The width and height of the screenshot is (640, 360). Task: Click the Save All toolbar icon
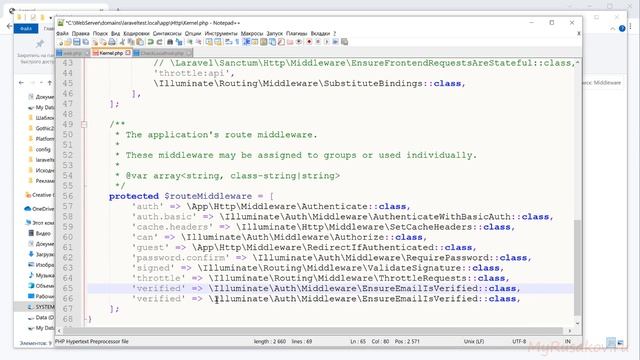85,42
